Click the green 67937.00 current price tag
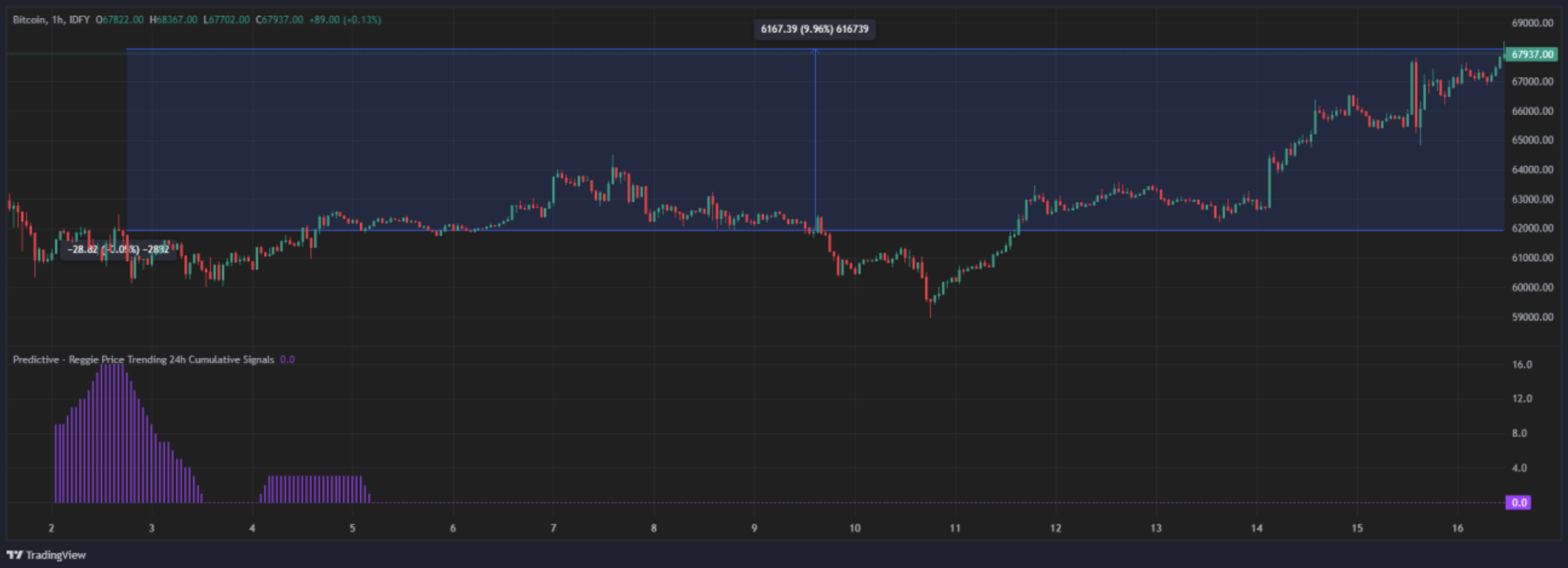The image size is (1568, 568). click(1533, 54)
